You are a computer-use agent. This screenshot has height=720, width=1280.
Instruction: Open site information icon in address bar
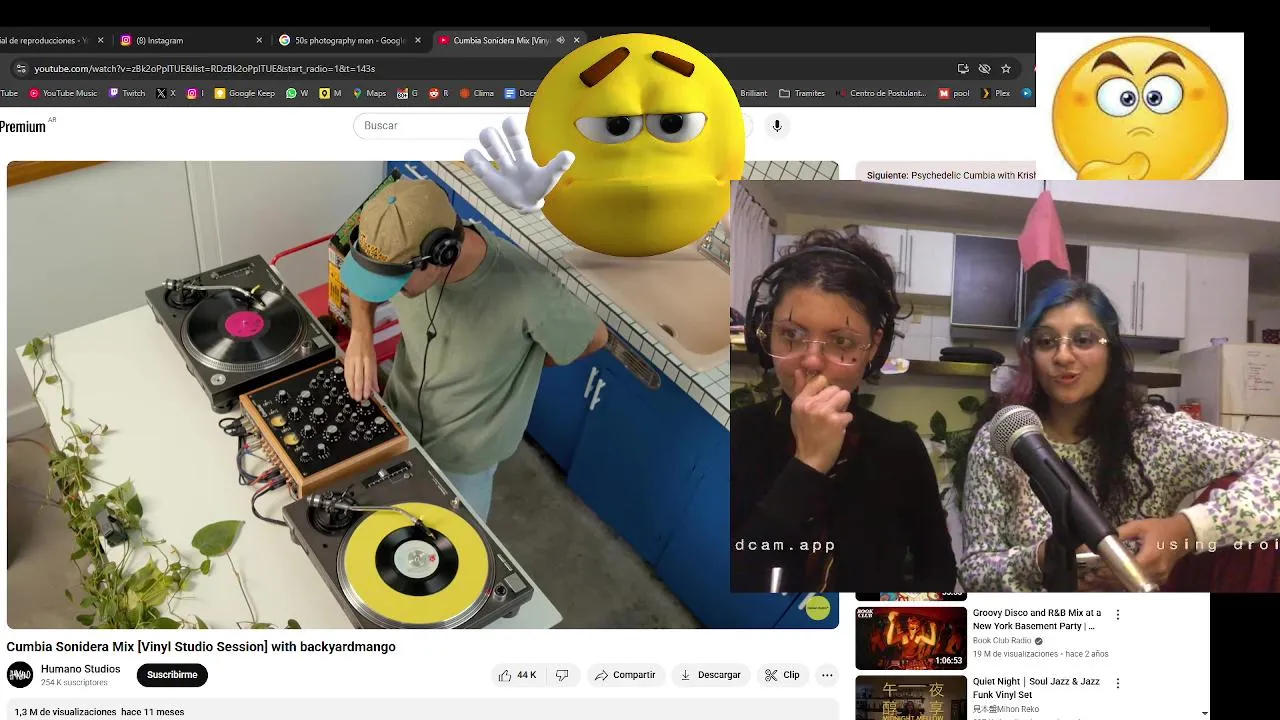[20, 68]
